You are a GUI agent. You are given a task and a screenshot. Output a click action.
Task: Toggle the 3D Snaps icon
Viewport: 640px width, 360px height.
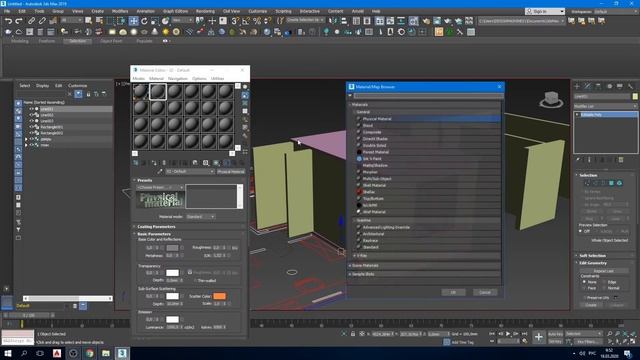click(x=235, y=21)
